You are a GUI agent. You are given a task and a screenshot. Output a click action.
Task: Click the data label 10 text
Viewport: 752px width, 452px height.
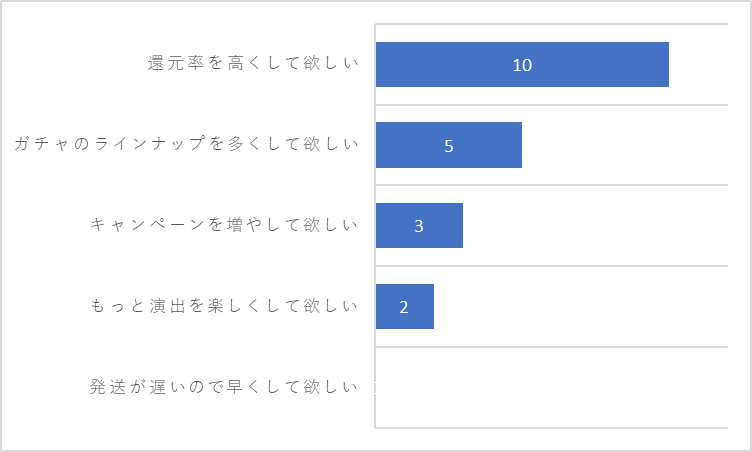coord(522,65)
